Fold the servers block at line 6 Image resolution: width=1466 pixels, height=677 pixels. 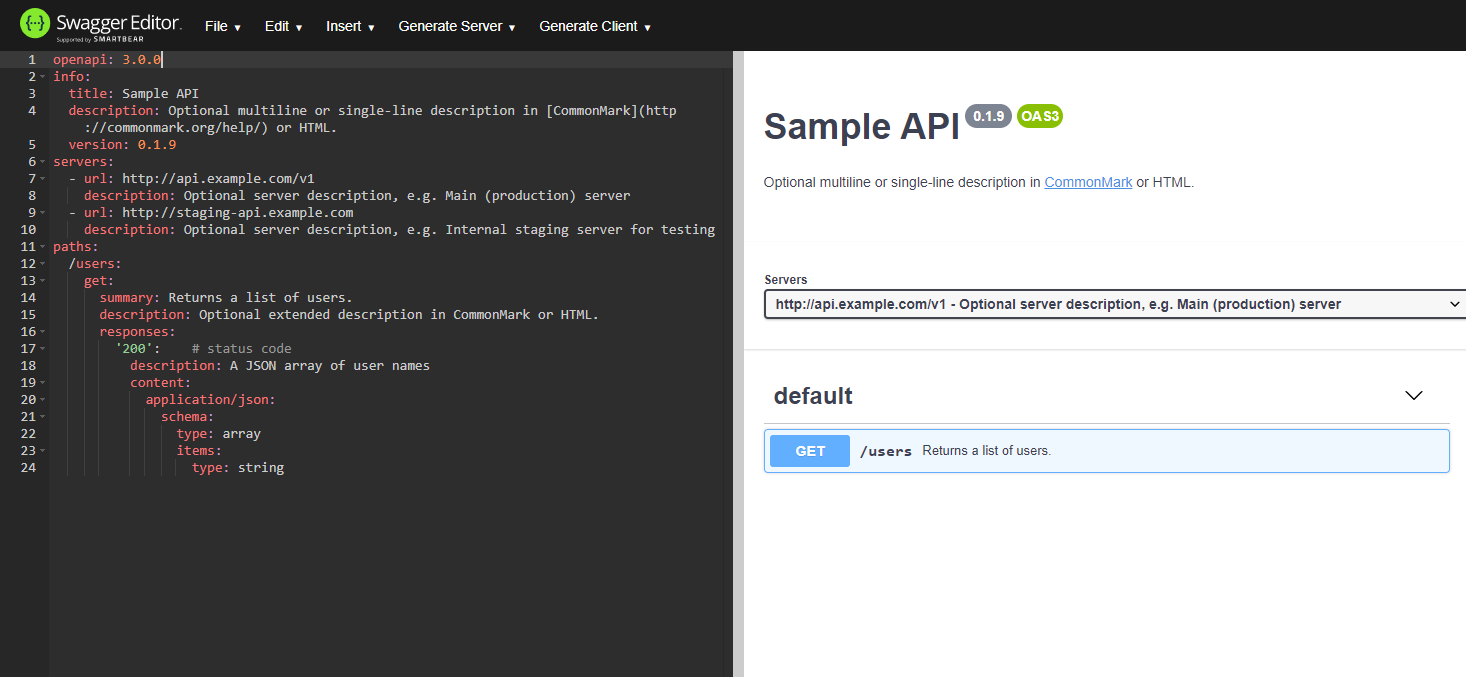43,162
